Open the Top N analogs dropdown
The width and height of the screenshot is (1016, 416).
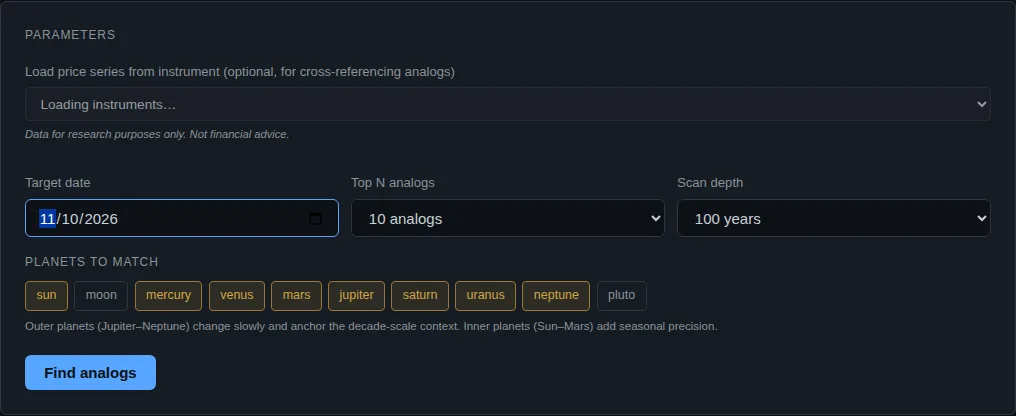[x=507, y=218]
